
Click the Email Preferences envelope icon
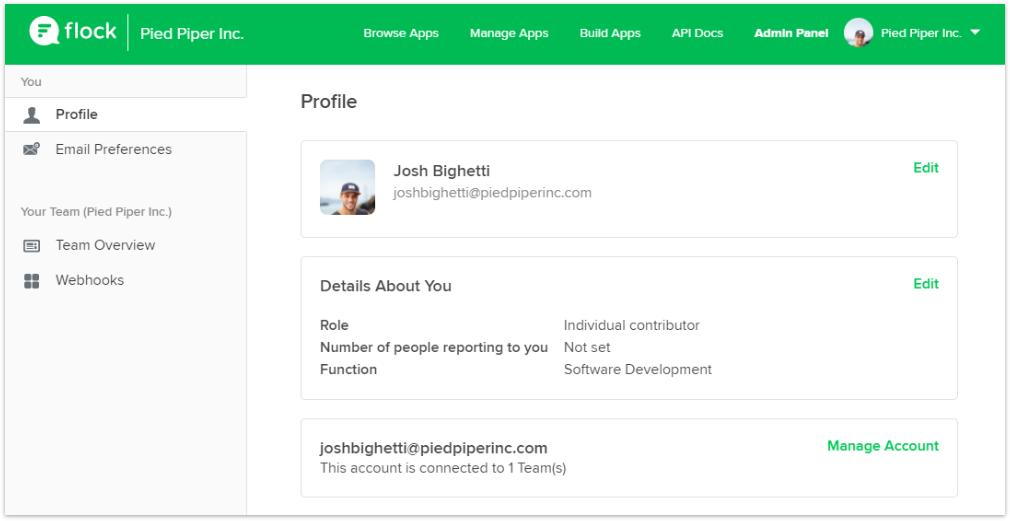tap(32, 149)
